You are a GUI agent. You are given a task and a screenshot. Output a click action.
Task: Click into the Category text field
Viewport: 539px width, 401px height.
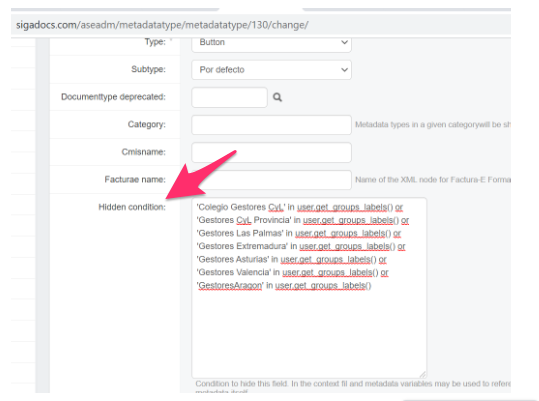pos(271,125)
